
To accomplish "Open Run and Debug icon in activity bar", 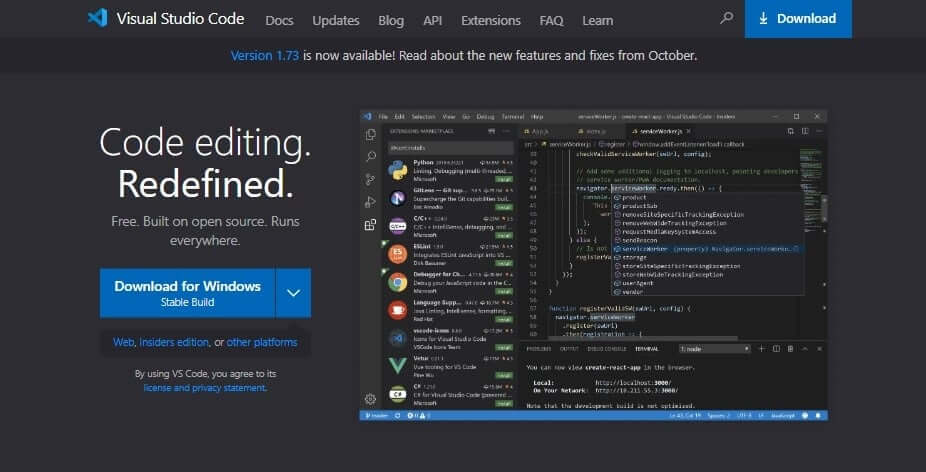I will 370,202.
